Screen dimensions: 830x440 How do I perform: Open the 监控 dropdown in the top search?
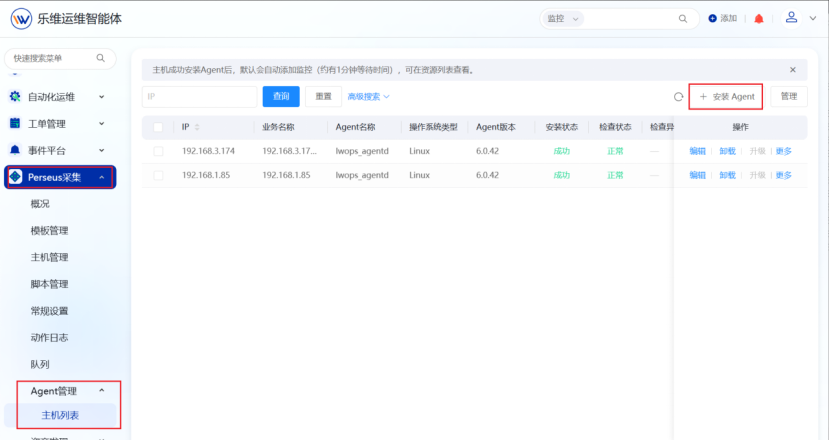click(x=562, y=19)
